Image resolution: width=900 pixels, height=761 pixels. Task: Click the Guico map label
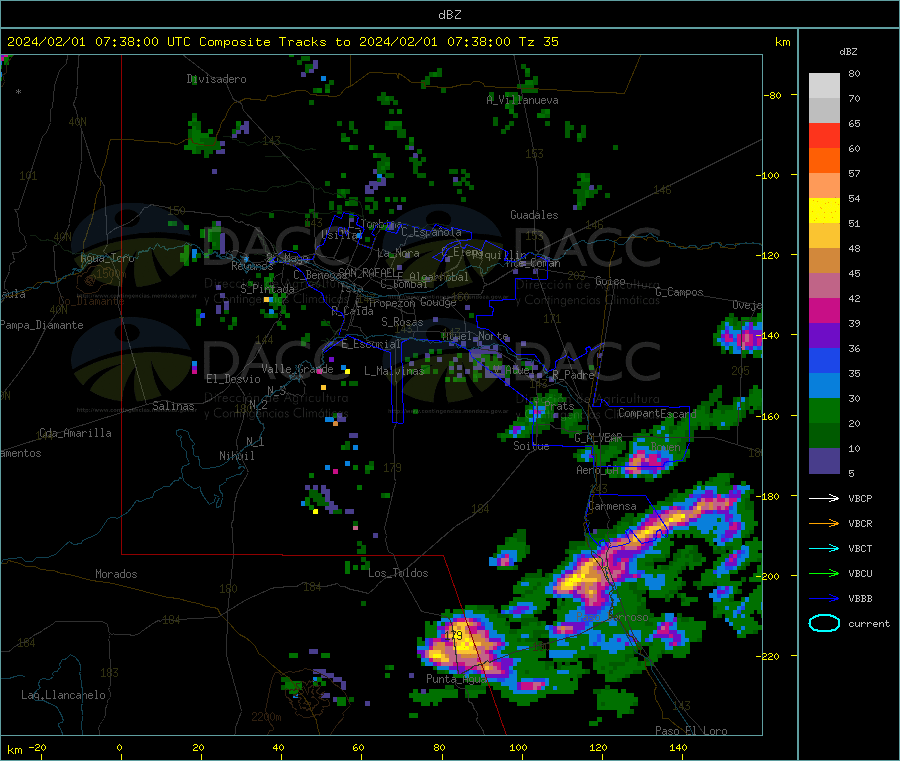pyautogui.click(x=610, y=281)
